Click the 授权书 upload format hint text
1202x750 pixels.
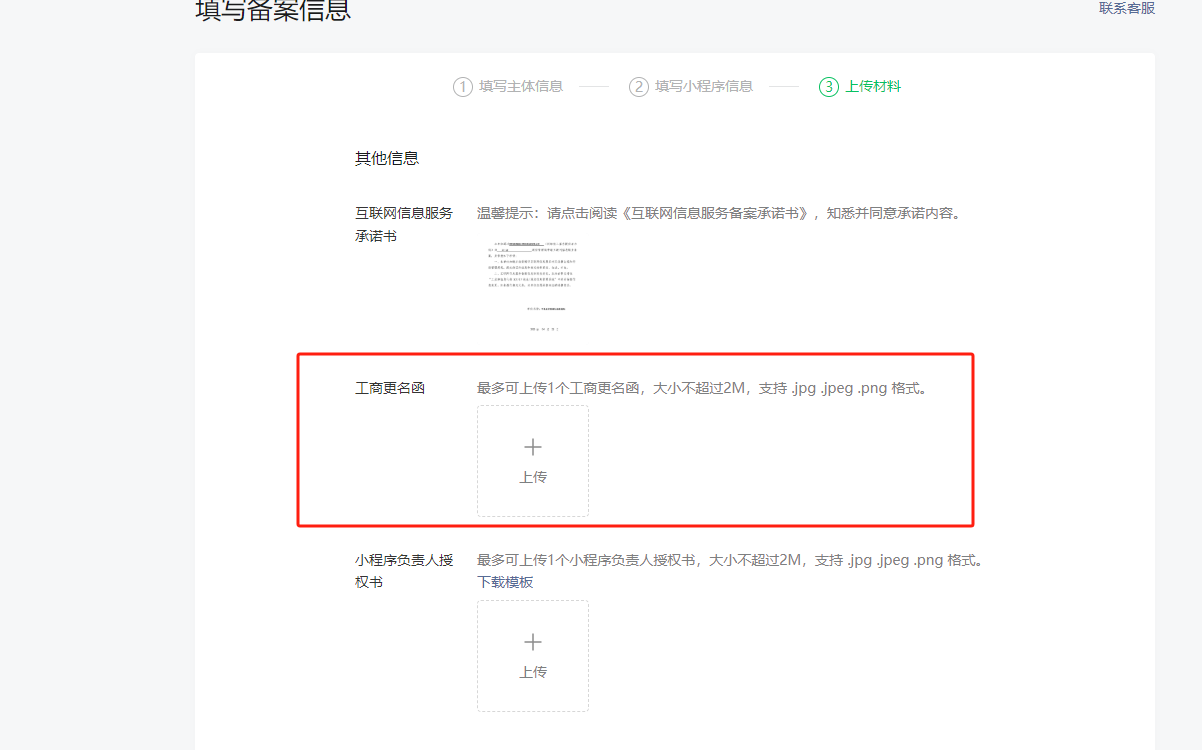[x=731, y=560]
